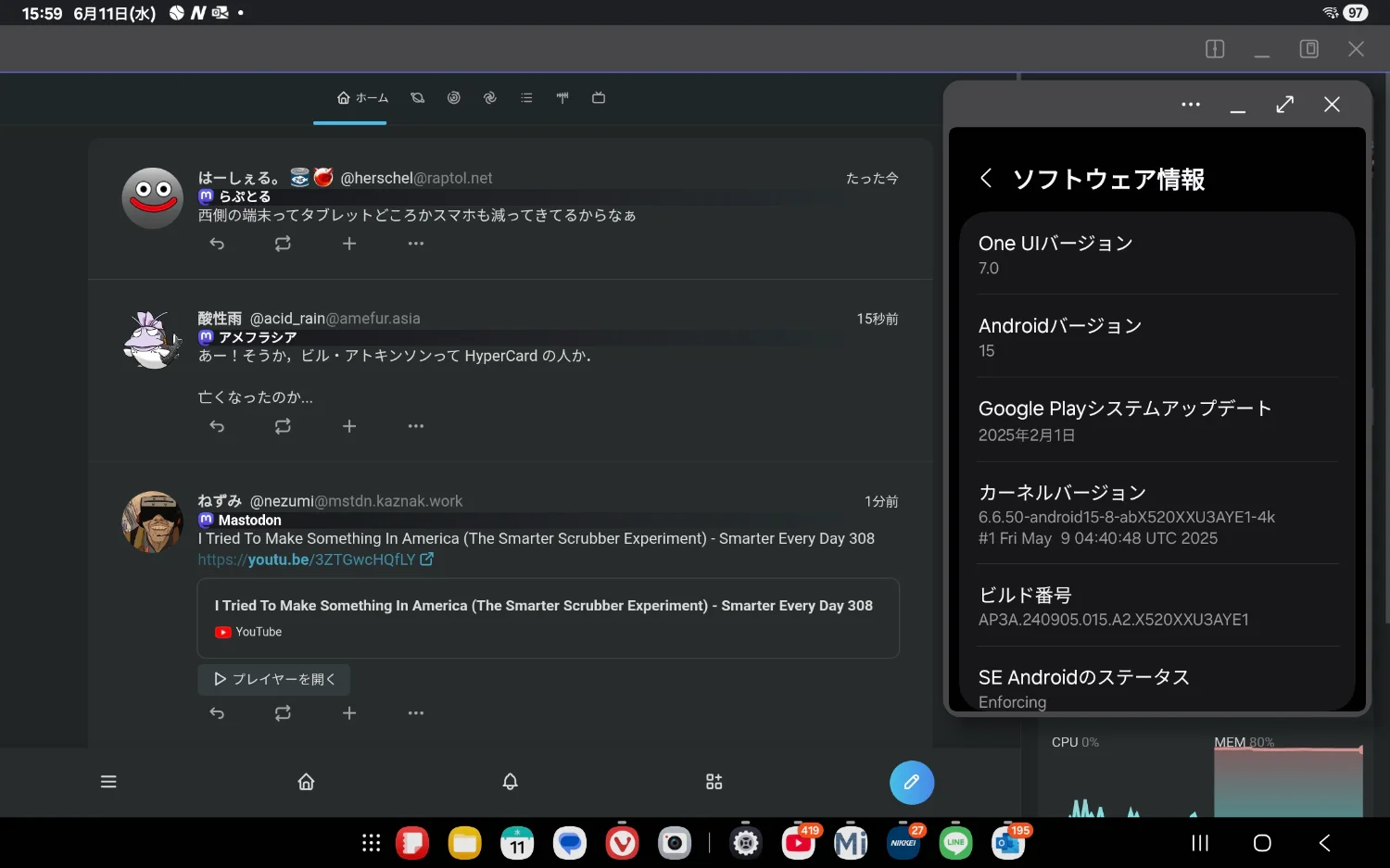The image size is (1390, 868).
Task: Reply to acid_rain's post
Action: [x=217, y=426]
